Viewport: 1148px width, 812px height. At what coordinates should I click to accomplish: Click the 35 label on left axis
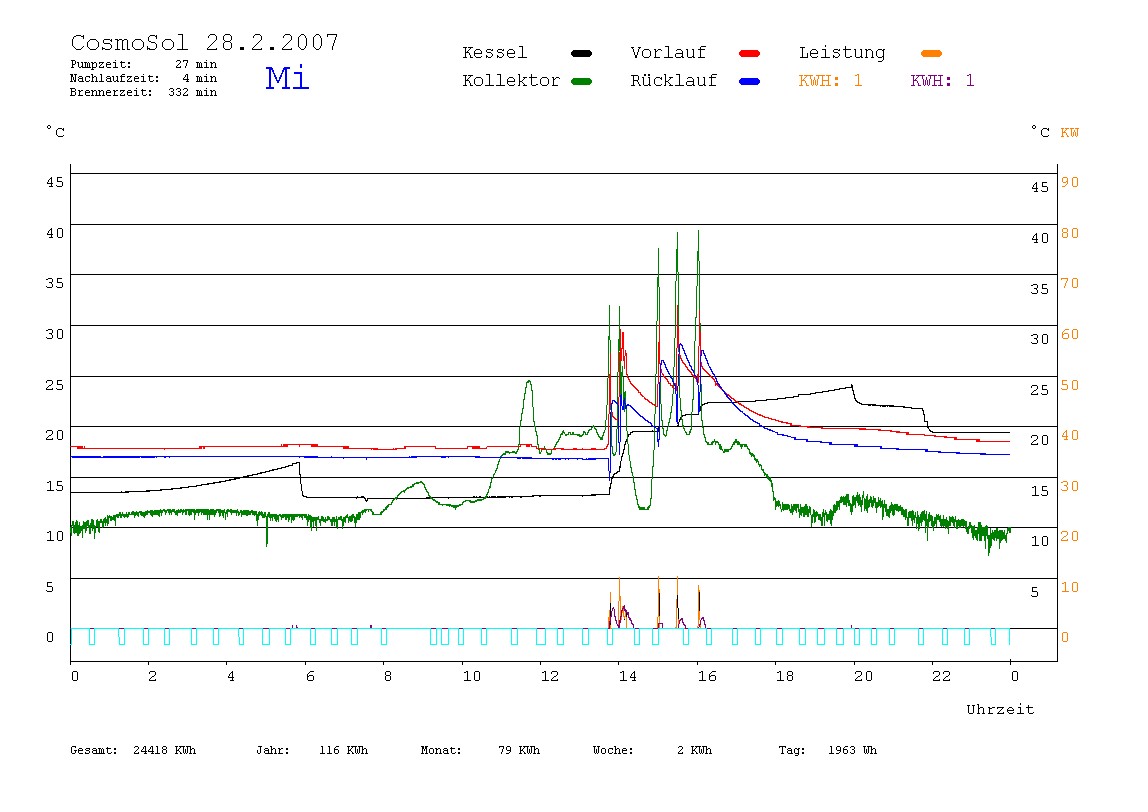click(x=55, y=283)
